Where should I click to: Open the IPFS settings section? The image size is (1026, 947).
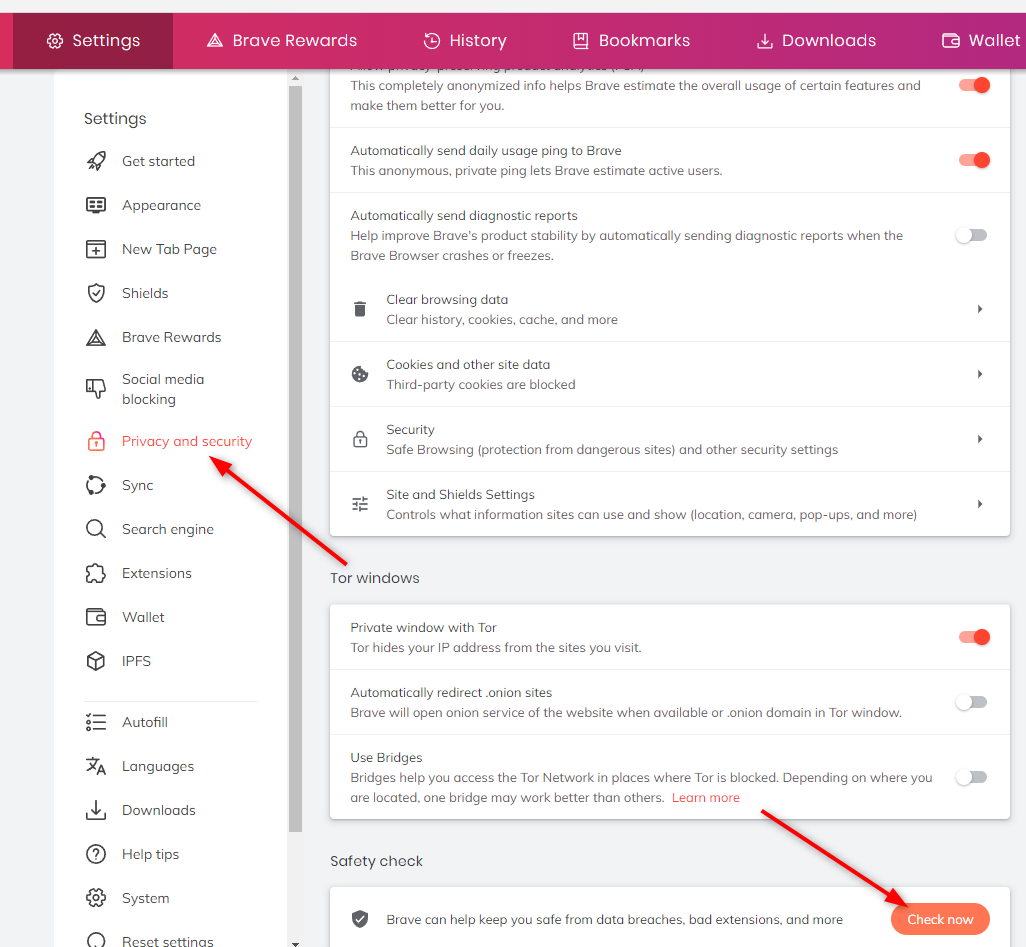(x=136, y=661)
